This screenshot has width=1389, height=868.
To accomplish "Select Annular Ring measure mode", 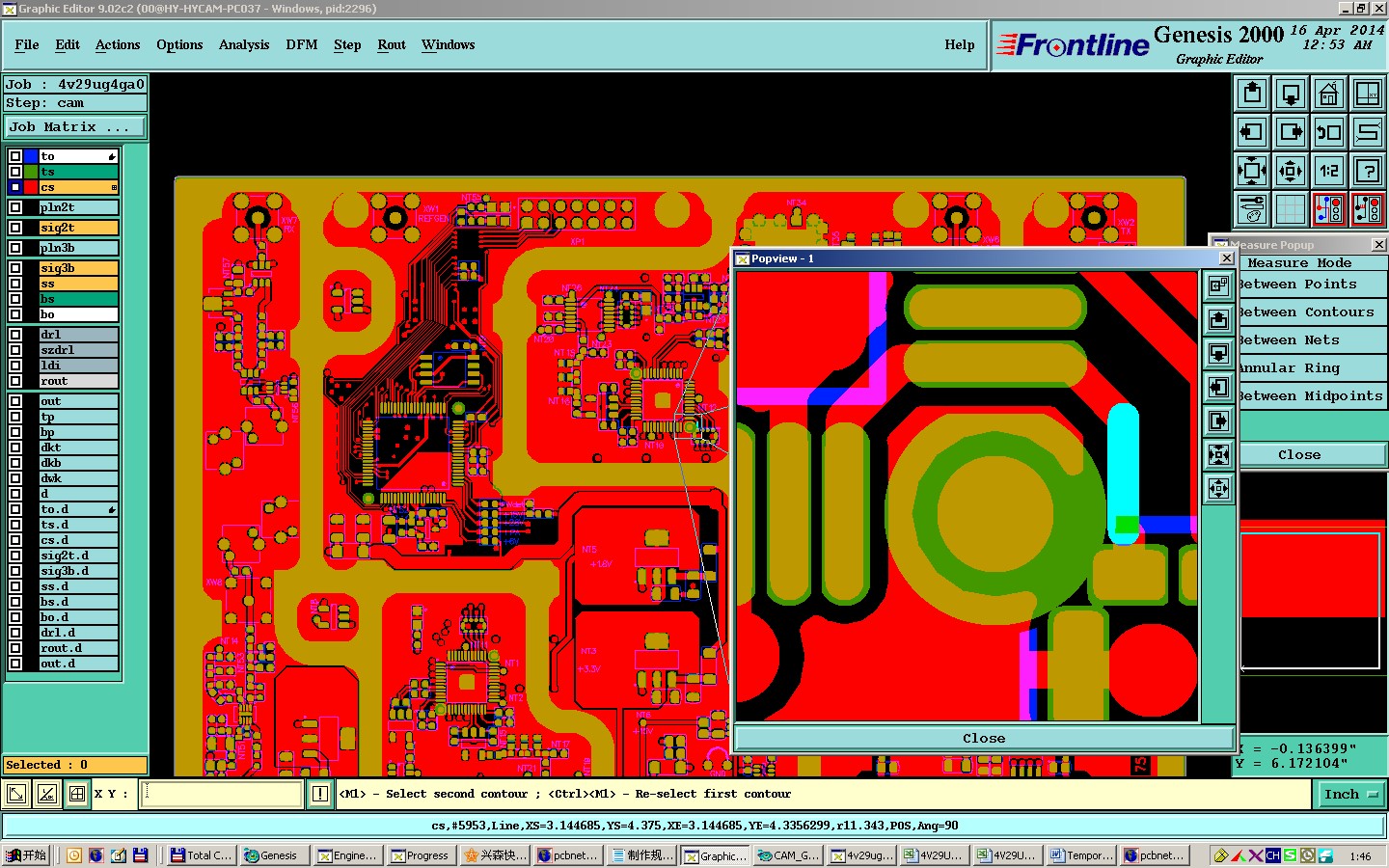I will pos(1312,368).
